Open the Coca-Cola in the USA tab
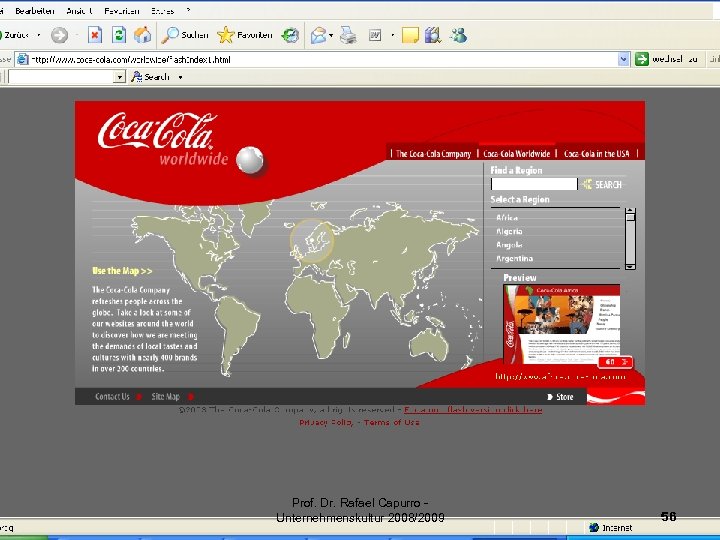Image resolution: width=720 pixels, height=540 pixels. click(x=596, y=154)
